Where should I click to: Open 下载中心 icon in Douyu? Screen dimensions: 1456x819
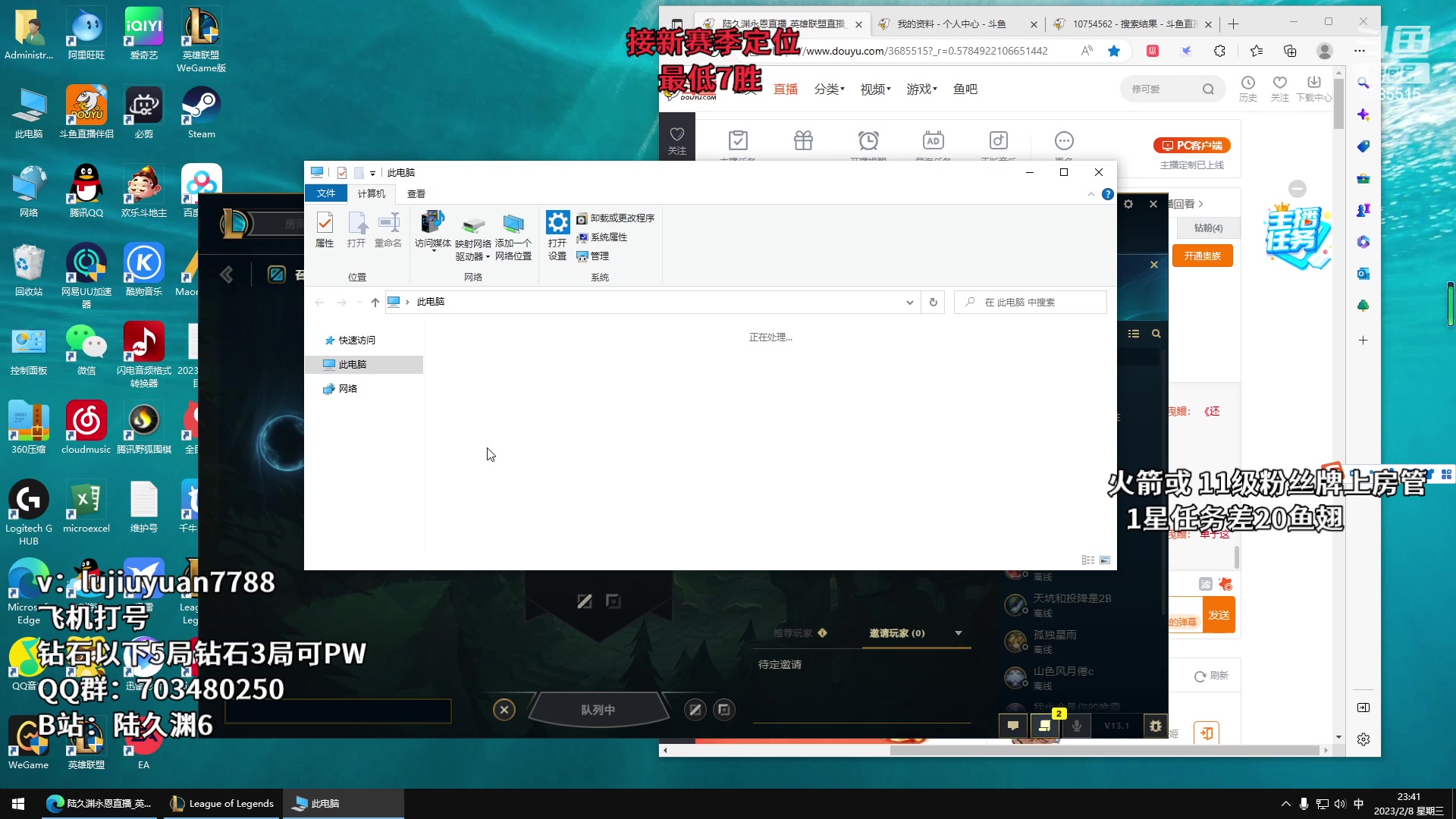pos(1314,88)
